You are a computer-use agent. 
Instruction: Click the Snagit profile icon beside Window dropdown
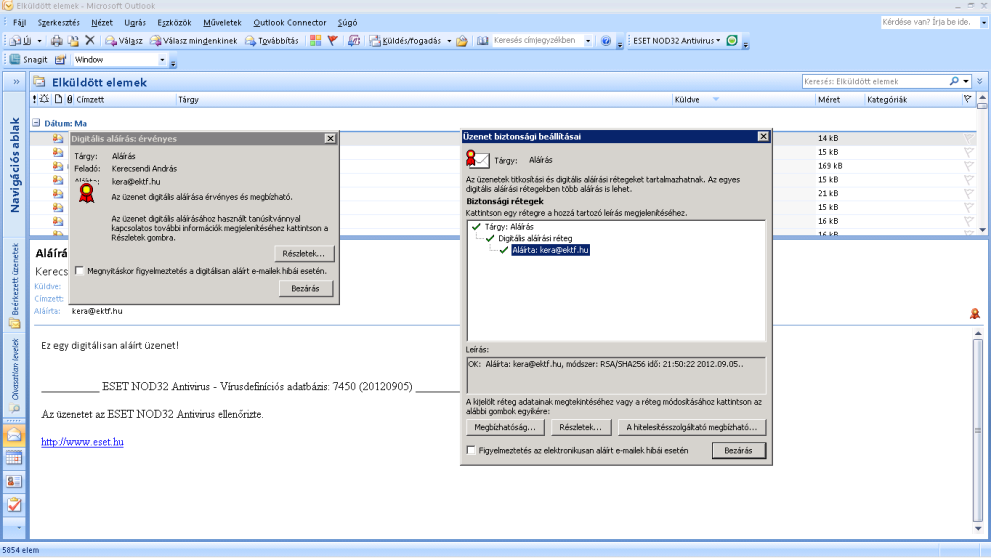point(61,59)
